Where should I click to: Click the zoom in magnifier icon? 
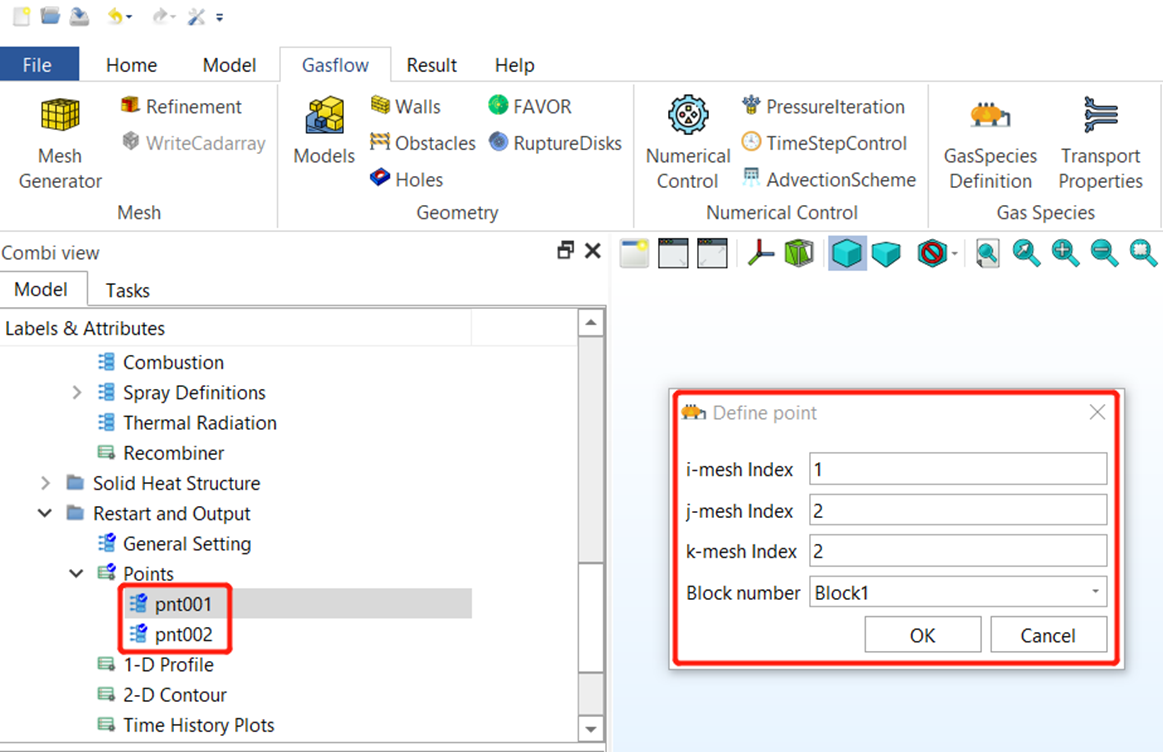(x=1065, y=253)
